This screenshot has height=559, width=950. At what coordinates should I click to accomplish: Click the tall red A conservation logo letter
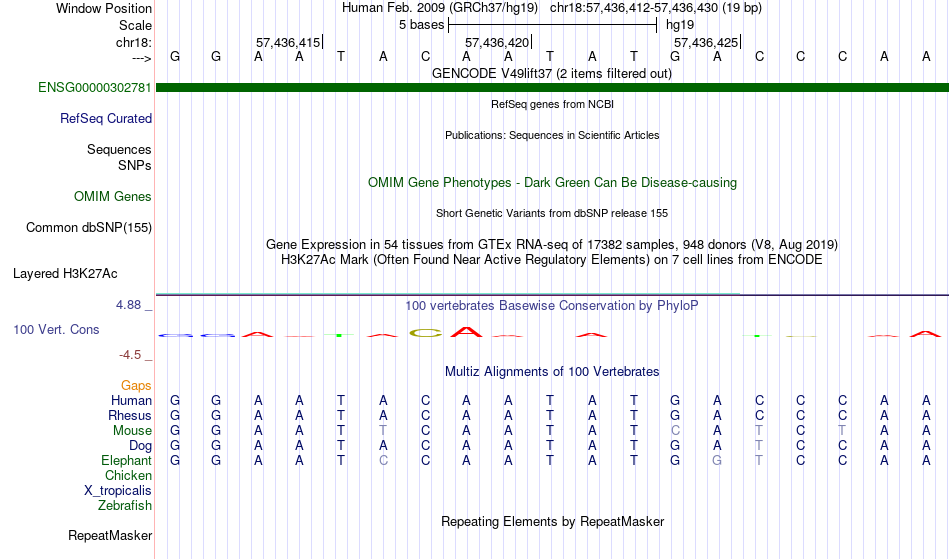467,332
